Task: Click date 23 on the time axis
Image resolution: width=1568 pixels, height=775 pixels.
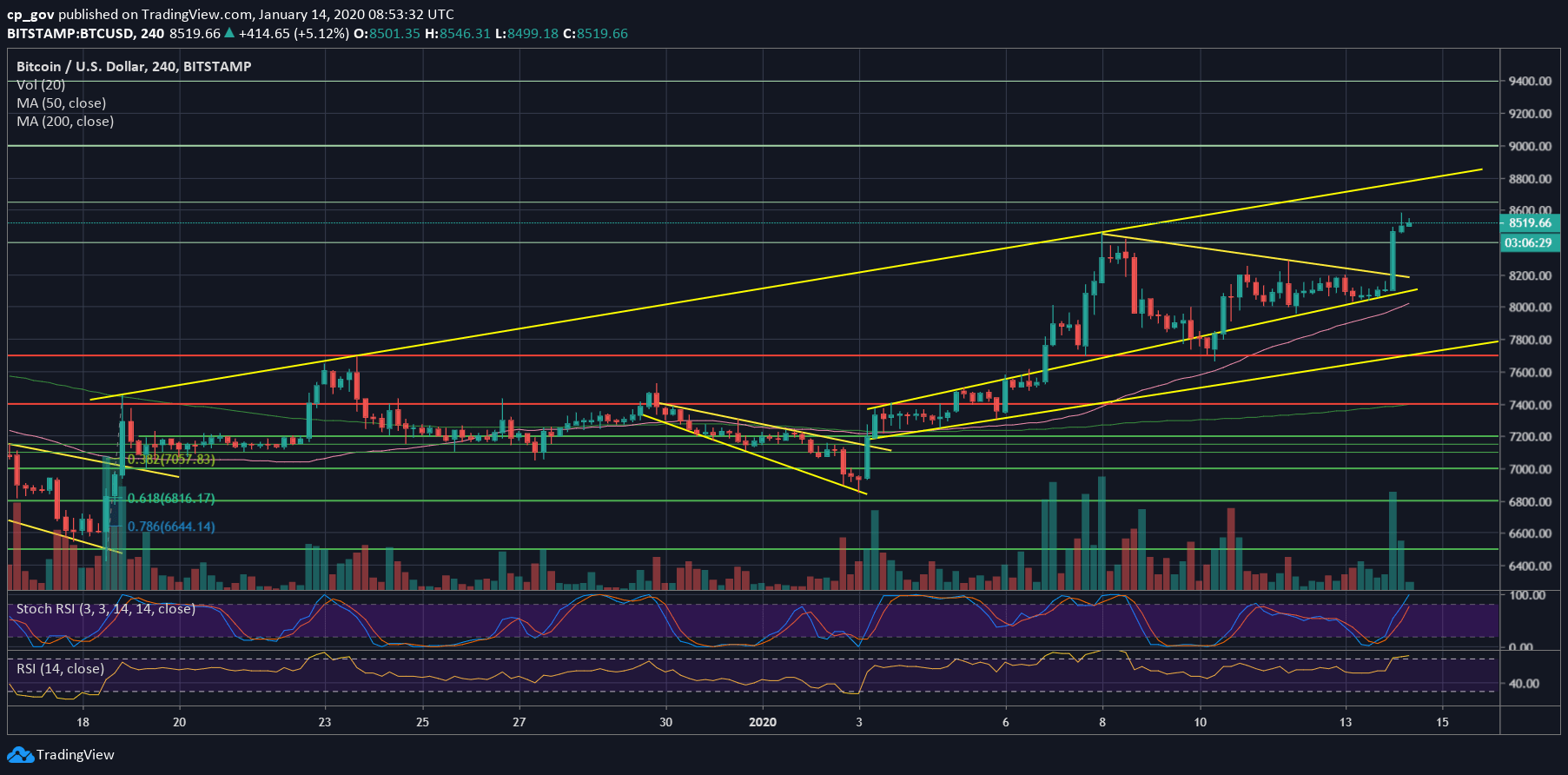Action: (325, 722)
